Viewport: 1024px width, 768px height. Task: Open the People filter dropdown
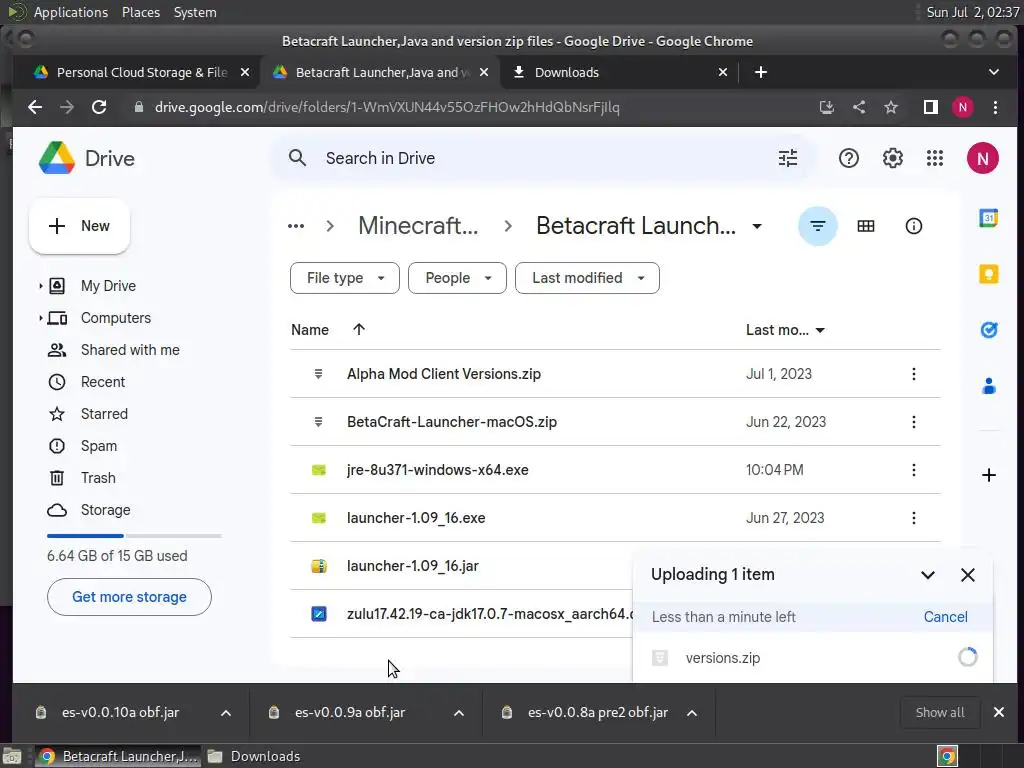457,278
